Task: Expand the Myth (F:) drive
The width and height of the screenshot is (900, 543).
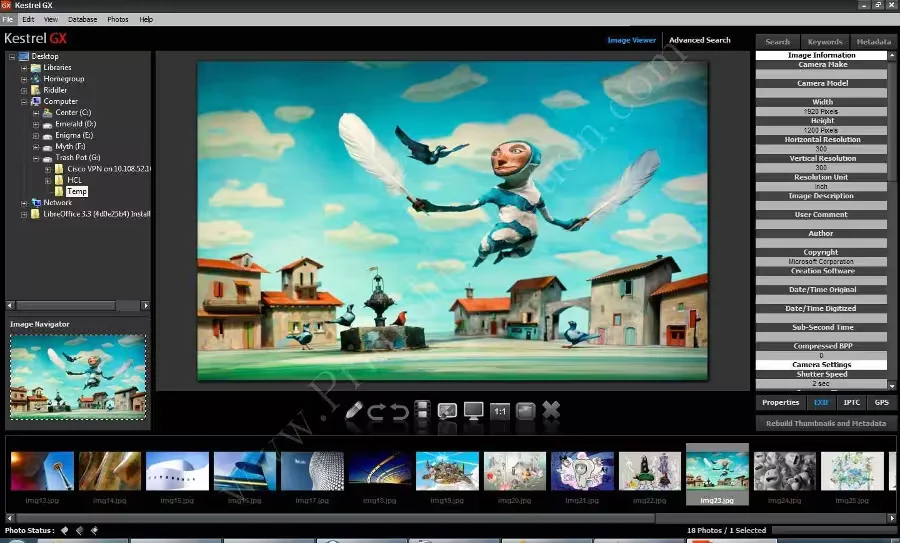Action: (x=36, y=147)
